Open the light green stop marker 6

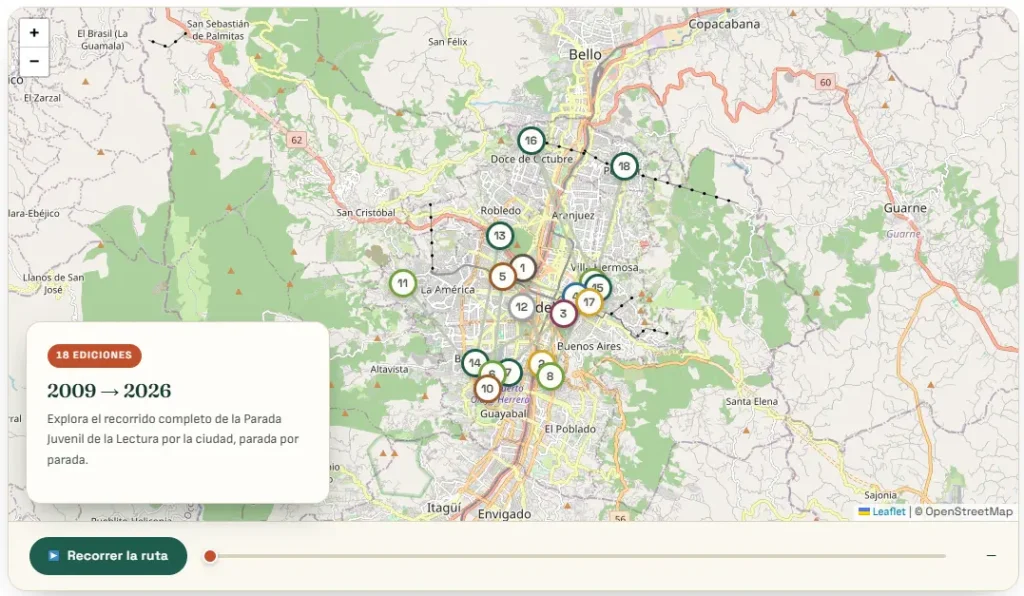[x=490, y=372]
